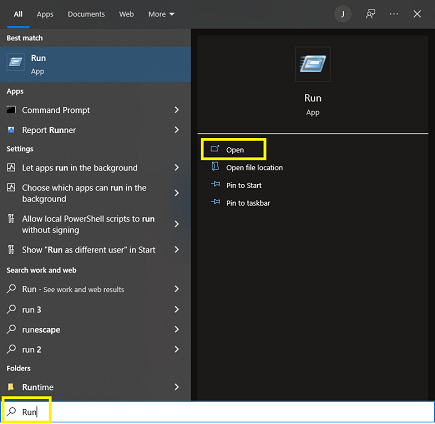Viewport: 435px width, 424px height.
Task: Expand the run 2 suggestion chevron
Action: [177, 349]
